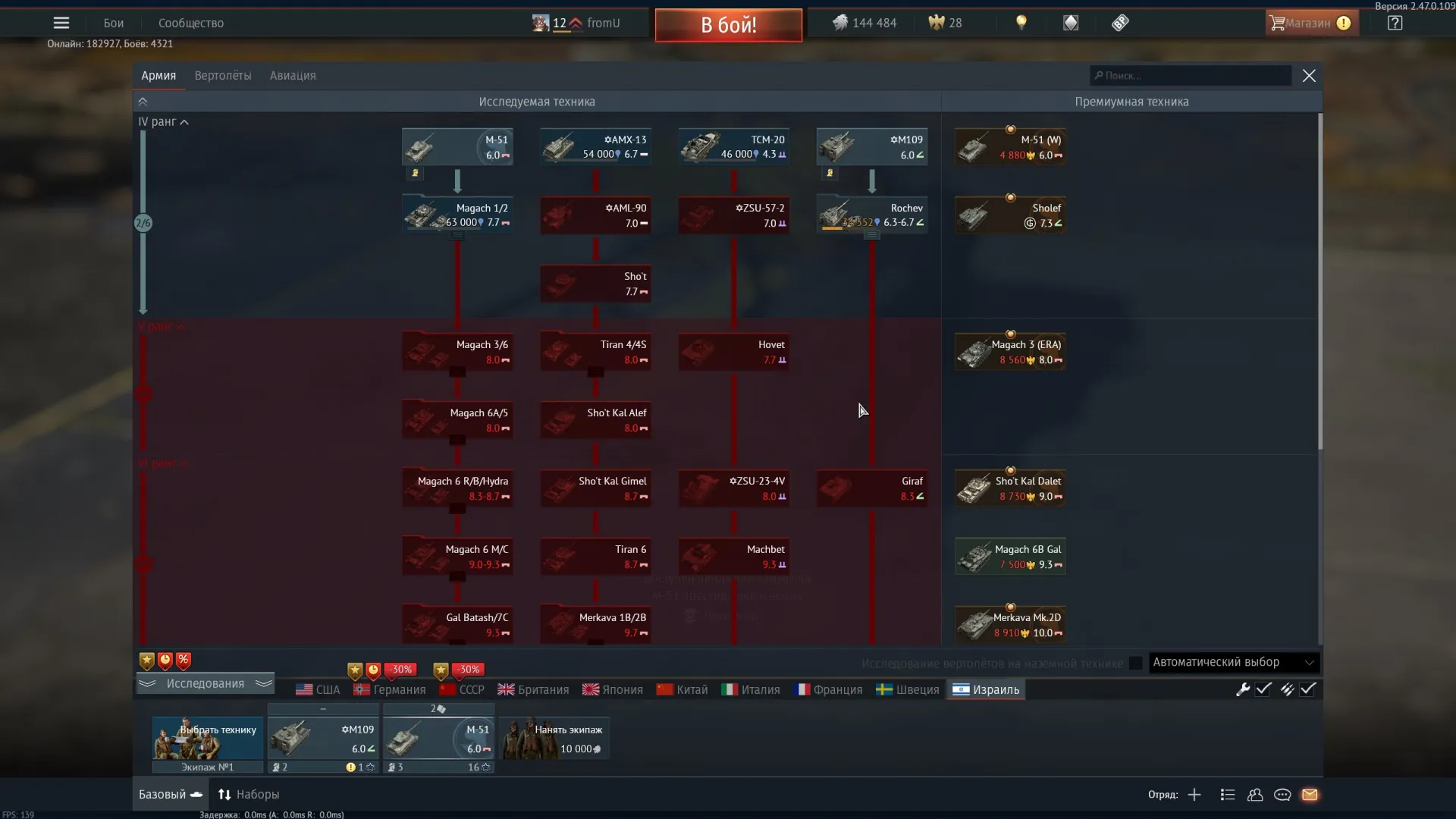Switch to the Вертолёты tab

223,75
